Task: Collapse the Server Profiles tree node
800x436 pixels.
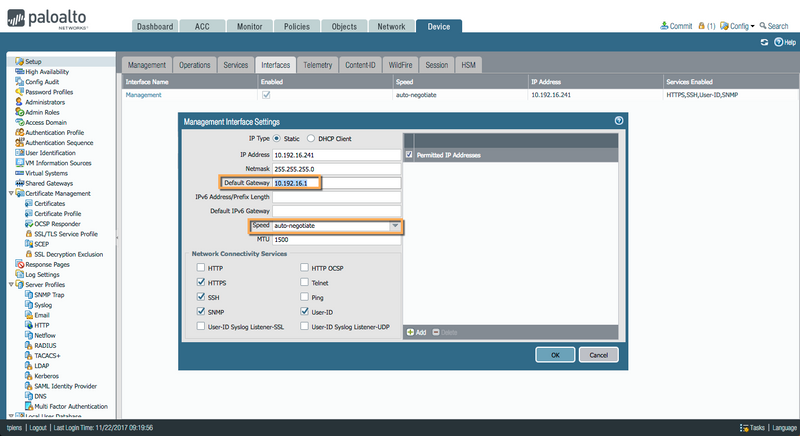Action: [11, 285]
